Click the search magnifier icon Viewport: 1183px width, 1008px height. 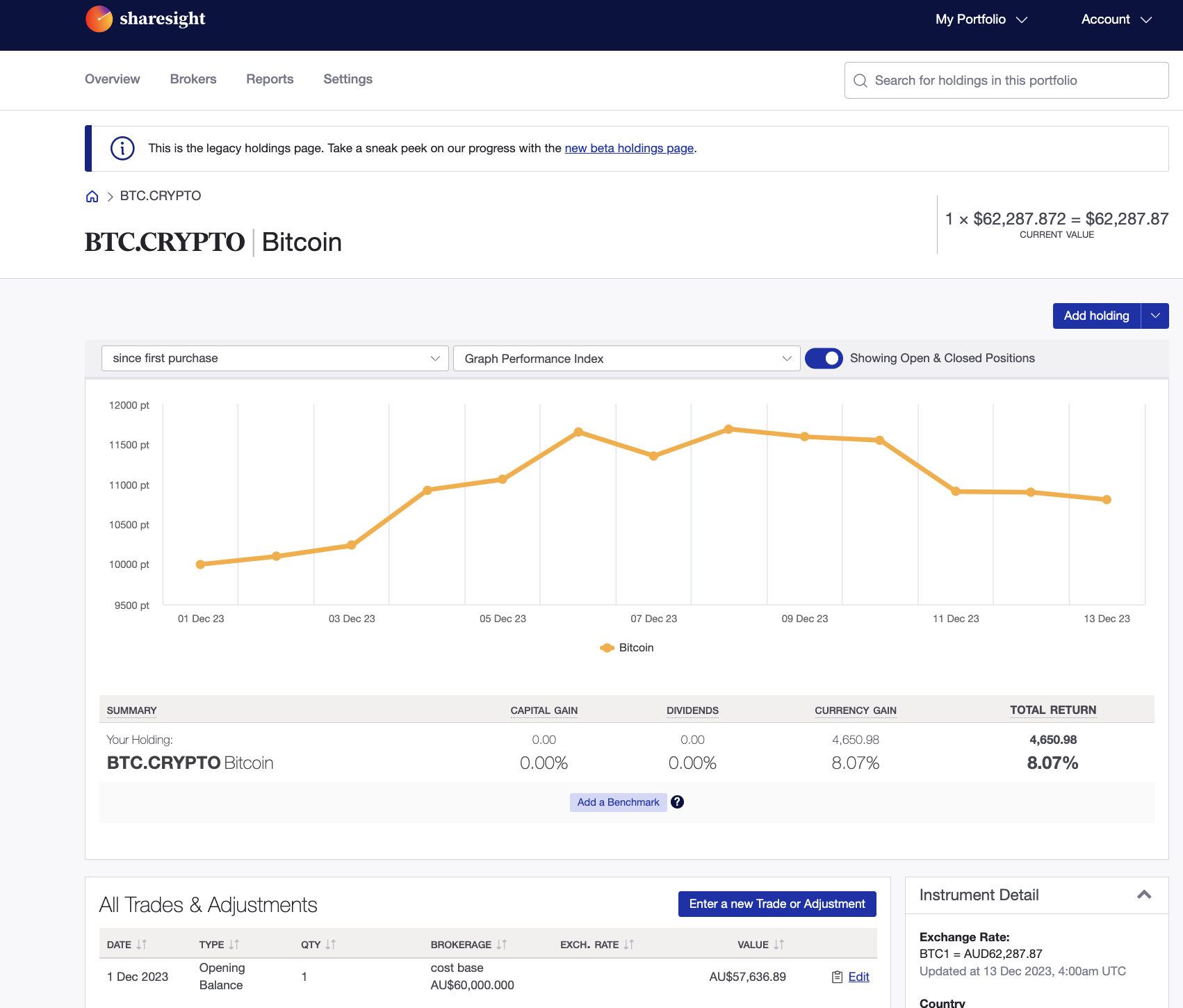click(x=860, y=80)
